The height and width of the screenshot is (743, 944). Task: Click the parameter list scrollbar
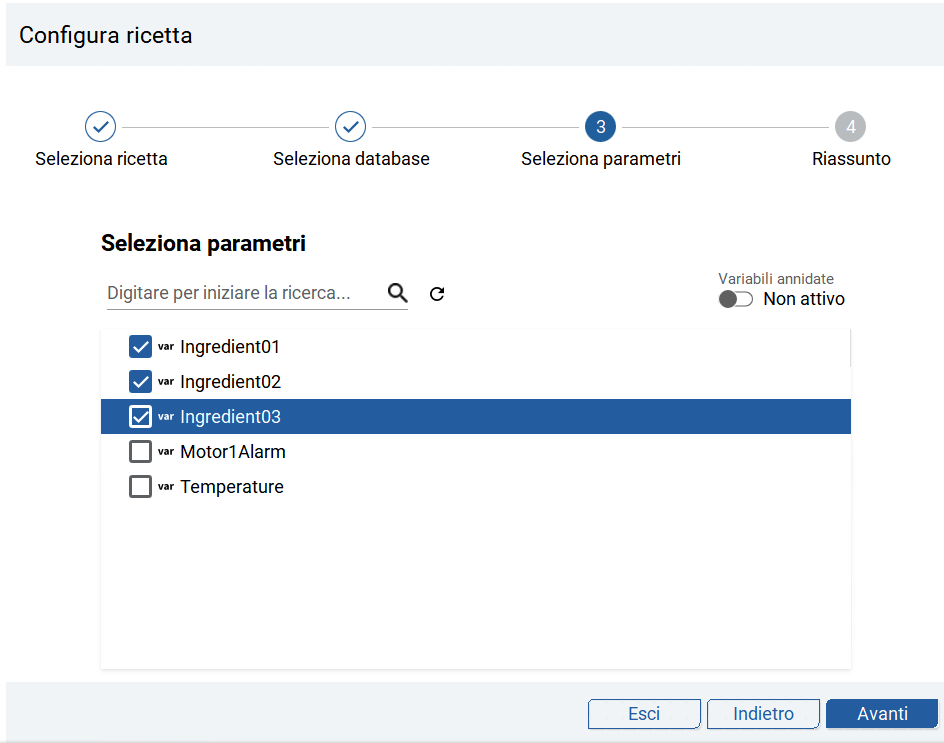tap(850, 348)
